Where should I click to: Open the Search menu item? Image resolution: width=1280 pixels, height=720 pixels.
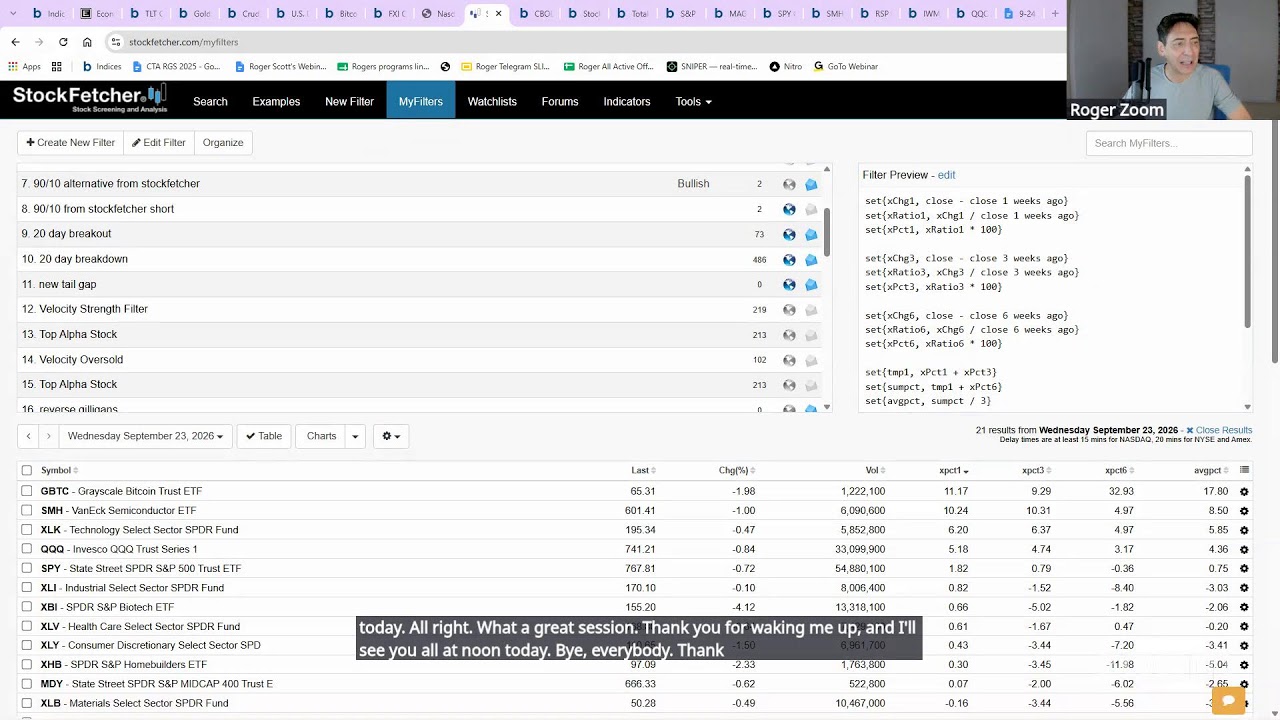coord(210,101)
